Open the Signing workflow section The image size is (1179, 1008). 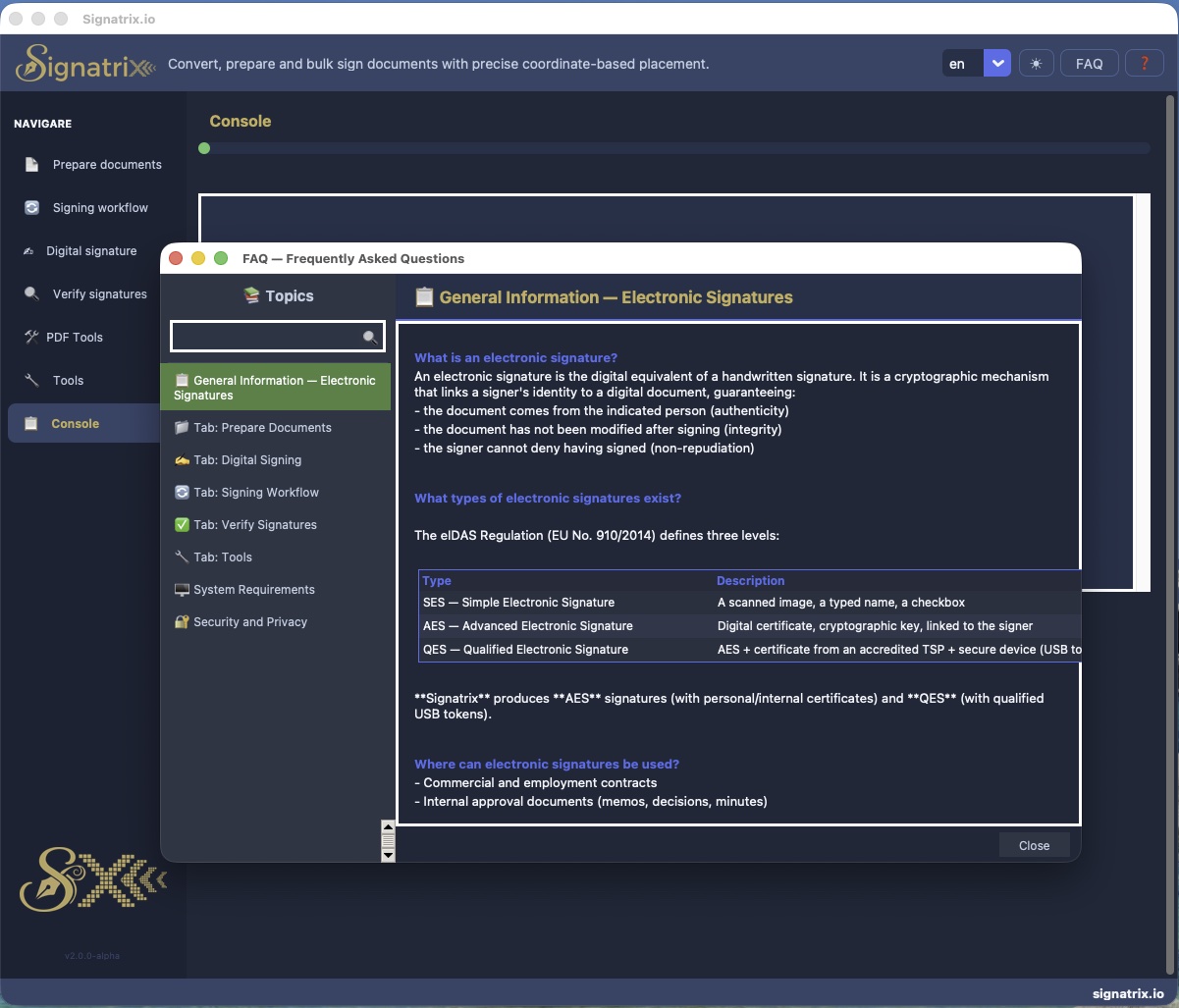(x=98, y=207)
